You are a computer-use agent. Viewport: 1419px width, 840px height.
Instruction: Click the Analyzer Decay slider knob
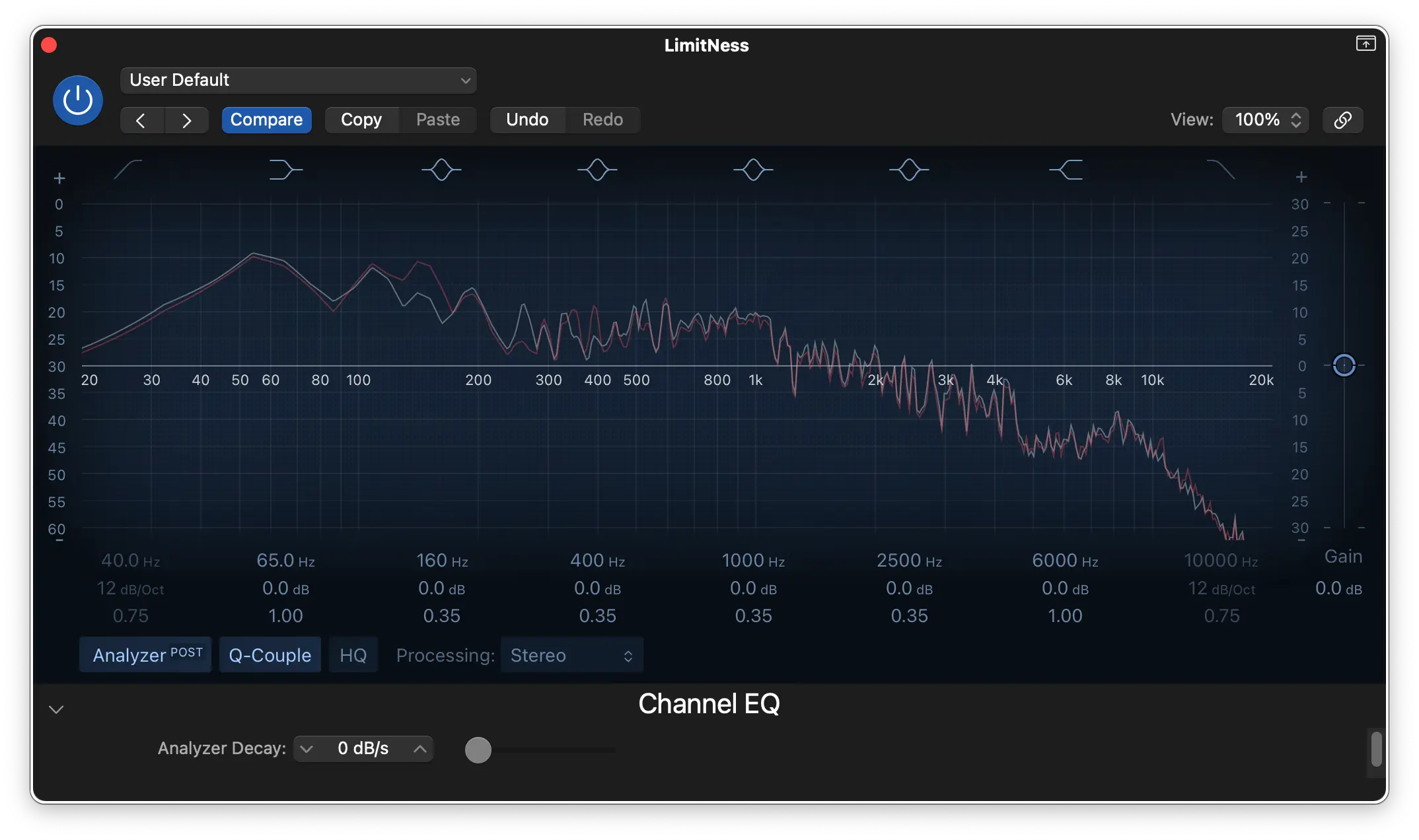point(478,750)
